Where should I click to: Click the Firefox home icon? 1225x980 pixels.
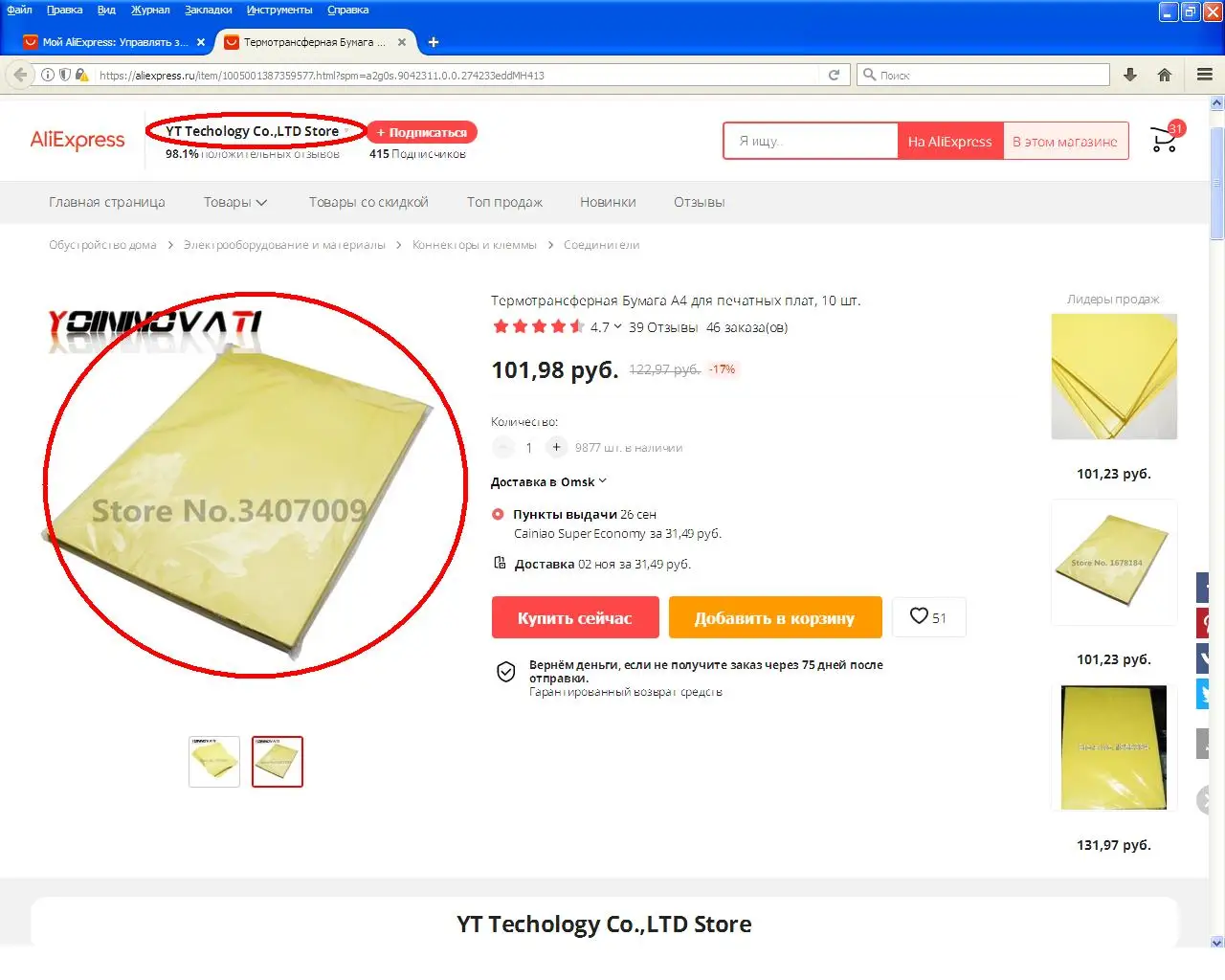click(x=1165, y=75)
